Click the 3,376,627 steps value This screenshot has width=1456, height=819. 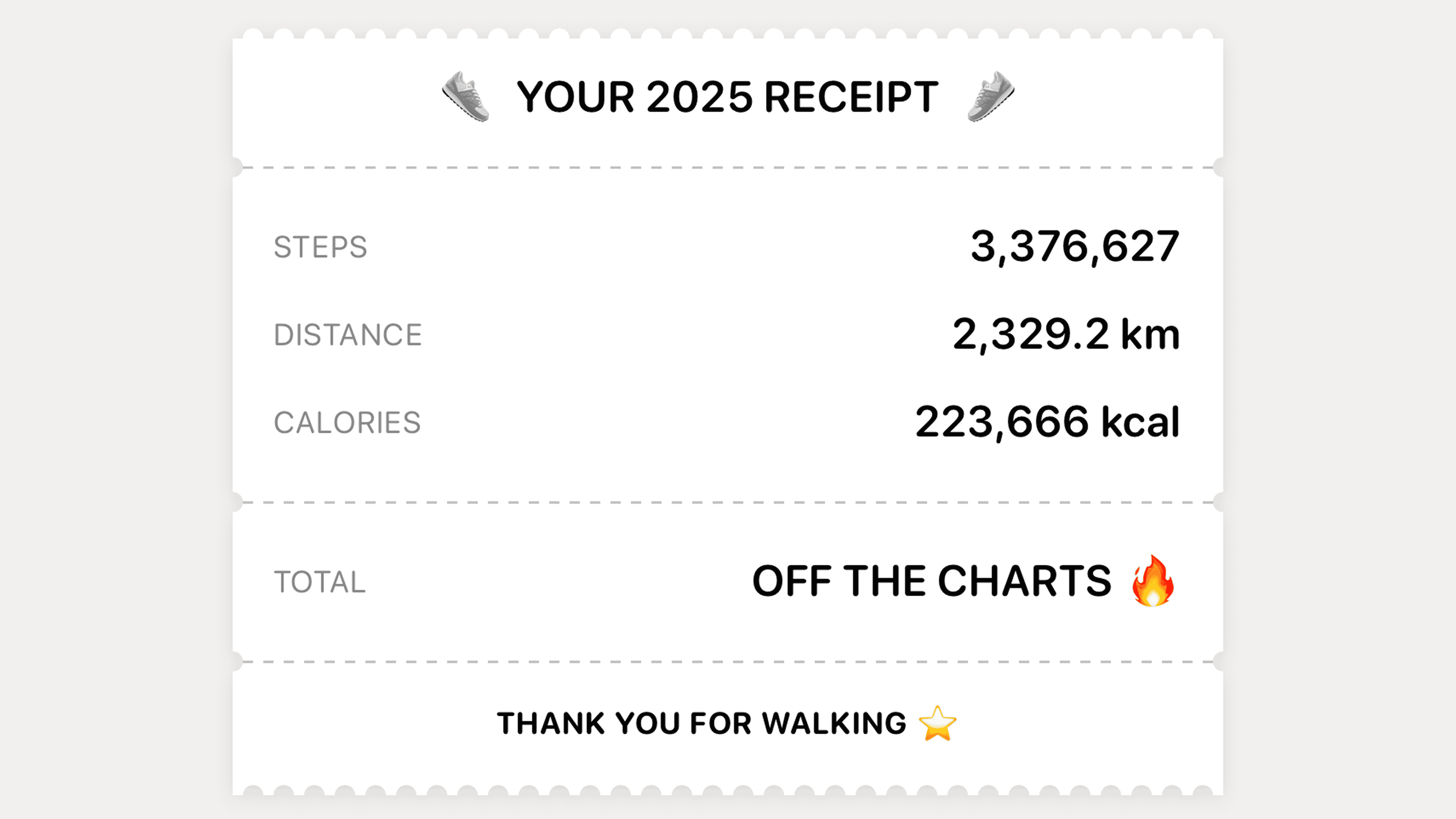pos(1075,247)
